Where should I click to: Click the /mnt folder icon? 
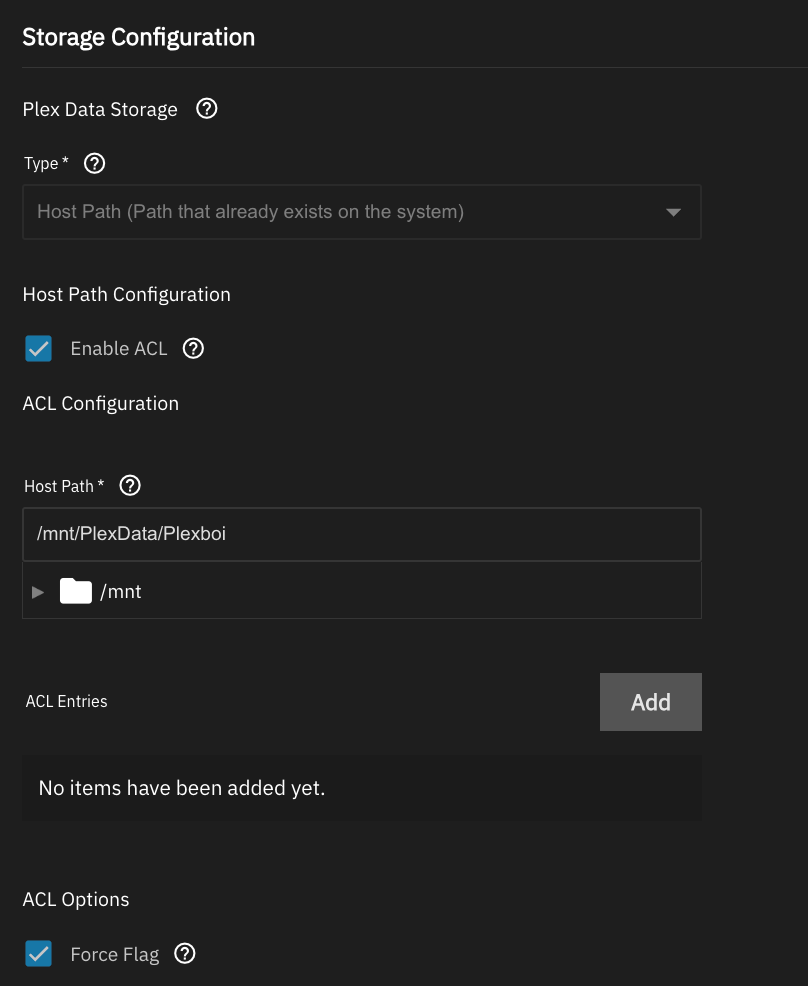[75, 591]
